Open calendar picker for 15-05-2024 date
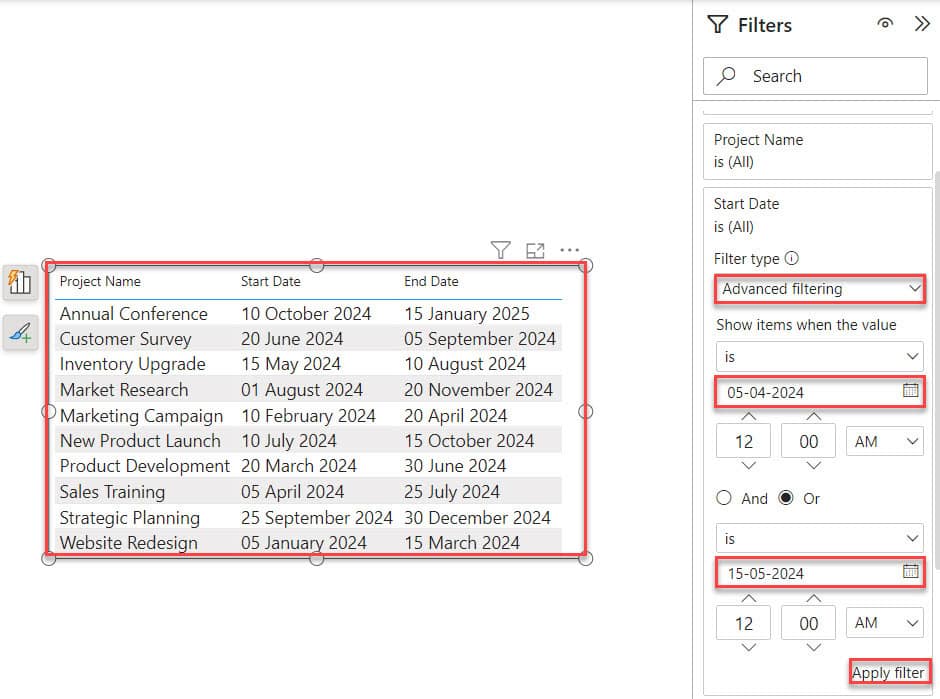The width and height of the screenshot is (940, 699). (x=910, y=571)
